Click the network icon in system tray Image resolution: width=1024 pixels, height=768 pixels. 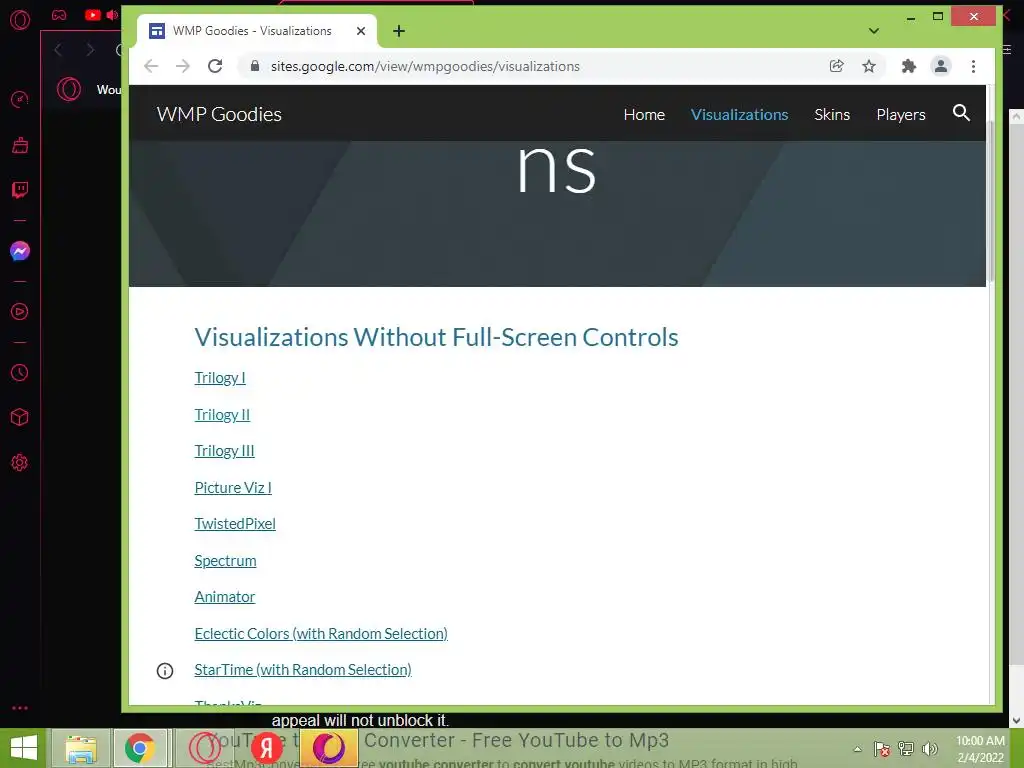906,748
